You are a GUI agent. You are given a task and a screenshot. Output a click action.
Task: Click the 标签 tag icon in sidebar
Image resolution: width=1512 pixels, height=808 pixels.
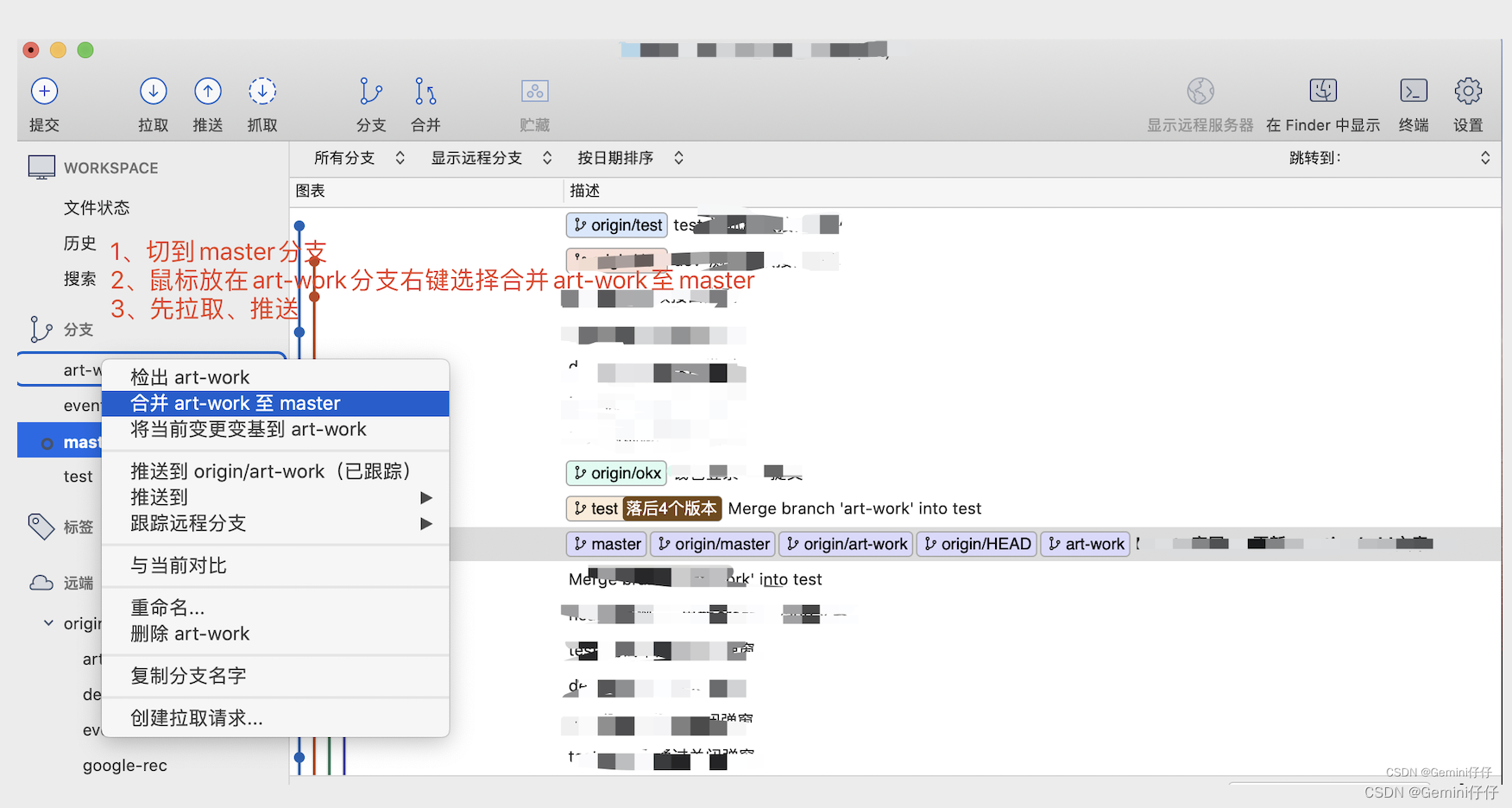(41, 526)
